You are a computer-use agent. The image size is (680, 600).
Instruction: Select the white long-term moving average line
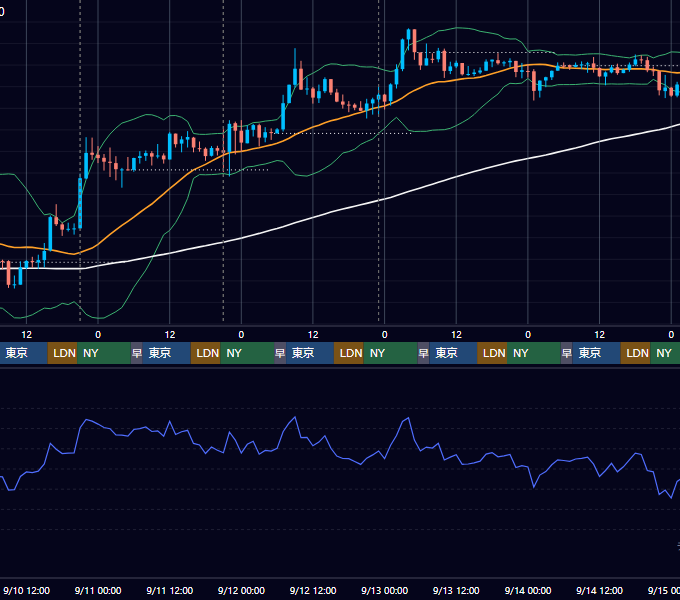[312, 218]
